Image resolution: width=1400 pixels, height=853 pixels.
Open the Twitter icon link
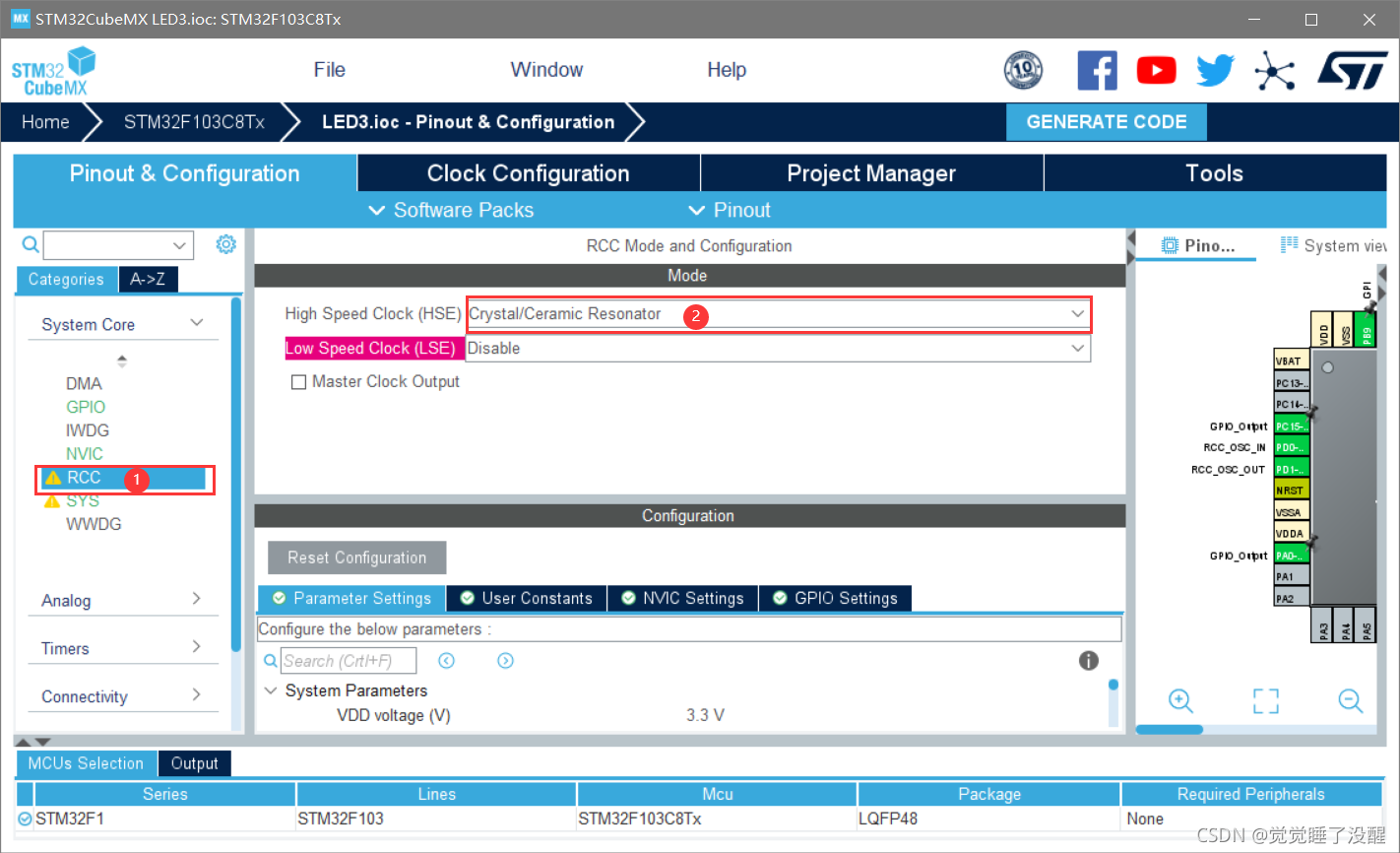point(1216,71)
